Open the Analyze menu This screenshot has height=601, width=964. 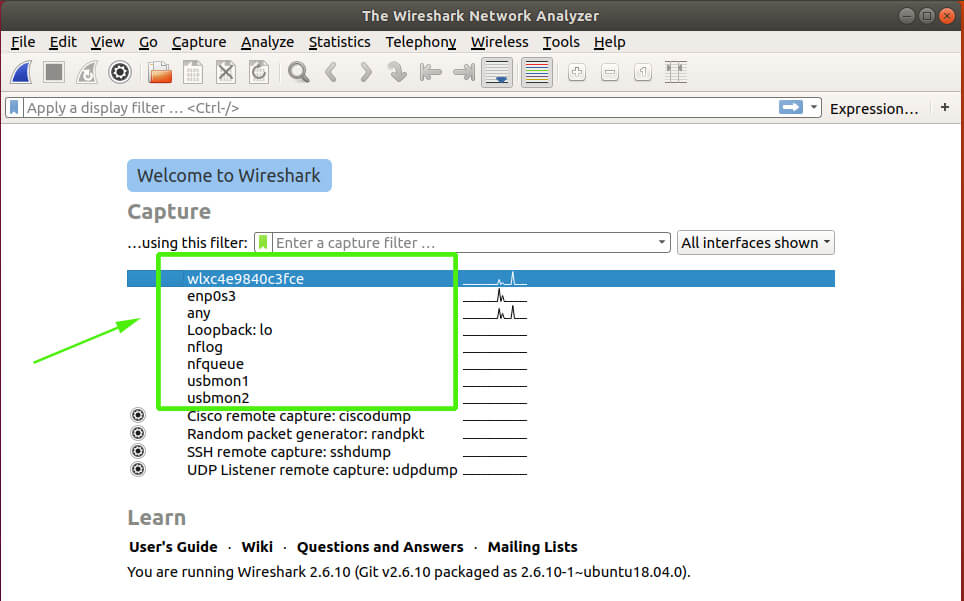tap(267, 42)
